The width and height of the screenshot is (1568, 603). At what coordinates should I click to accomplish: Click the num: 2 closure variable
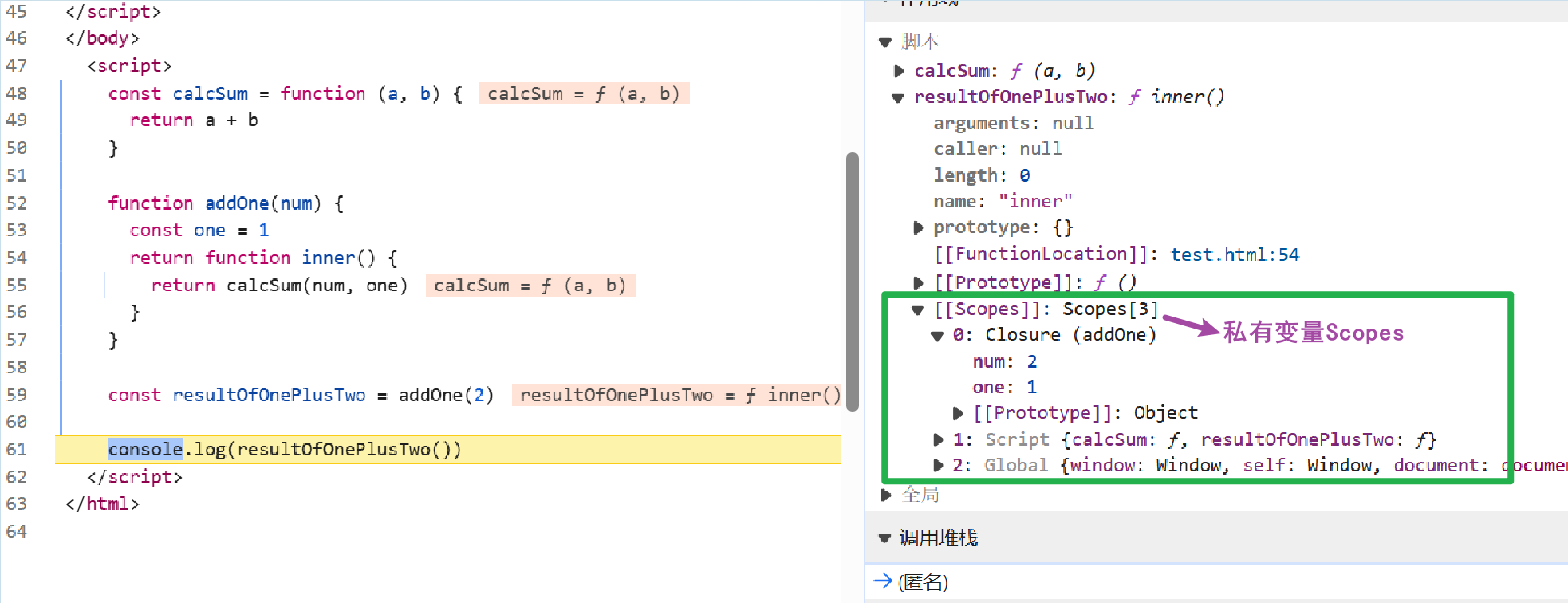click(x=1005, y=361)
